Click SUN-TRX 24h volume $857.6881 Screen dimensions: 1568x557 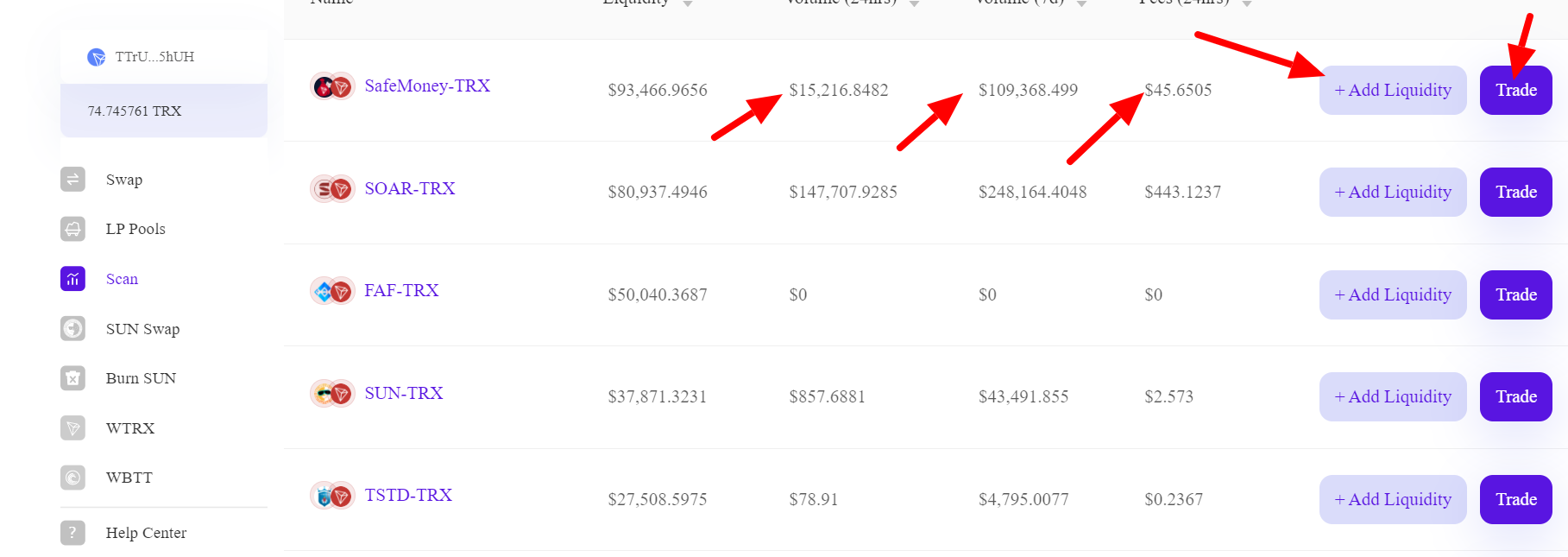[x=828, y=396]
